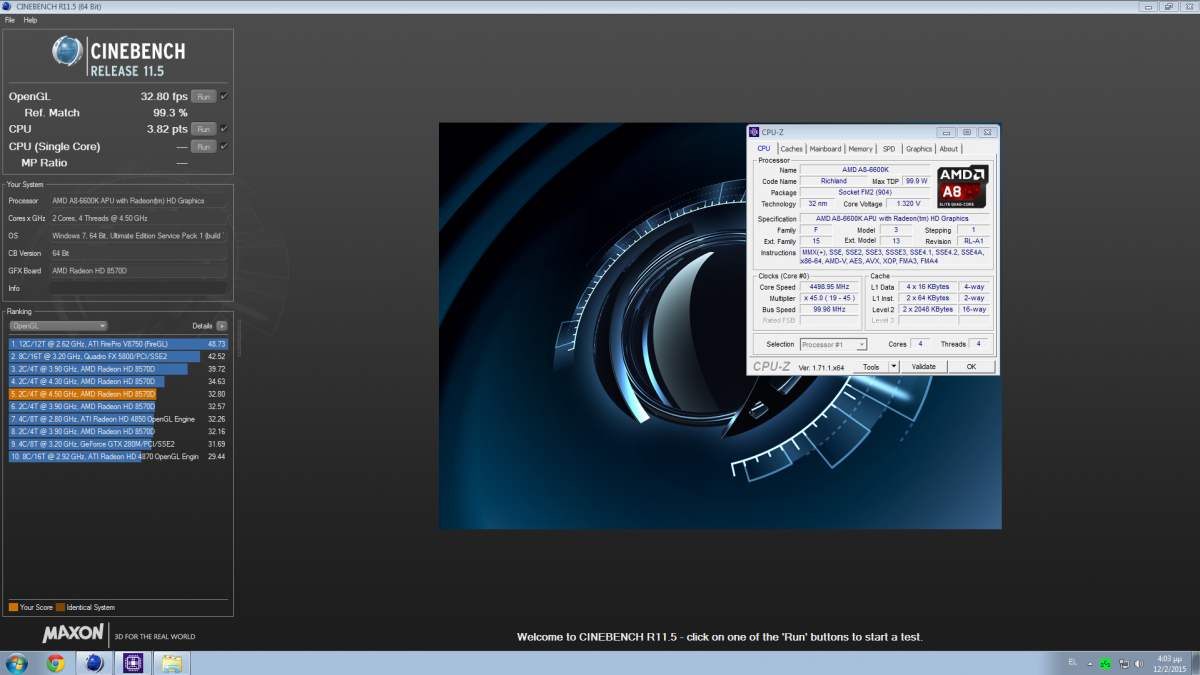Viewport: 1200px width, 675px height.
Task: Click the Bus Speed value 99.98 MHz
Action: click(829, 309)
